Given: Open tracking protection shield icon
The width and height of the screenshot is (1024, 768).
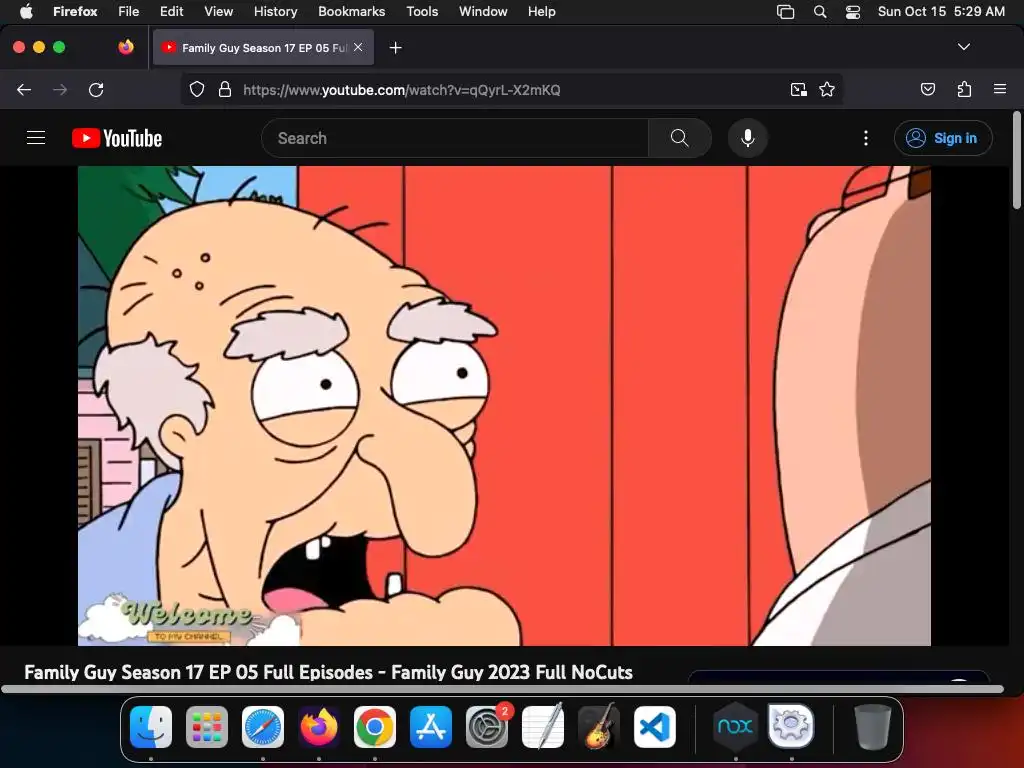Looking at the screenshot, I should (197, 89).
